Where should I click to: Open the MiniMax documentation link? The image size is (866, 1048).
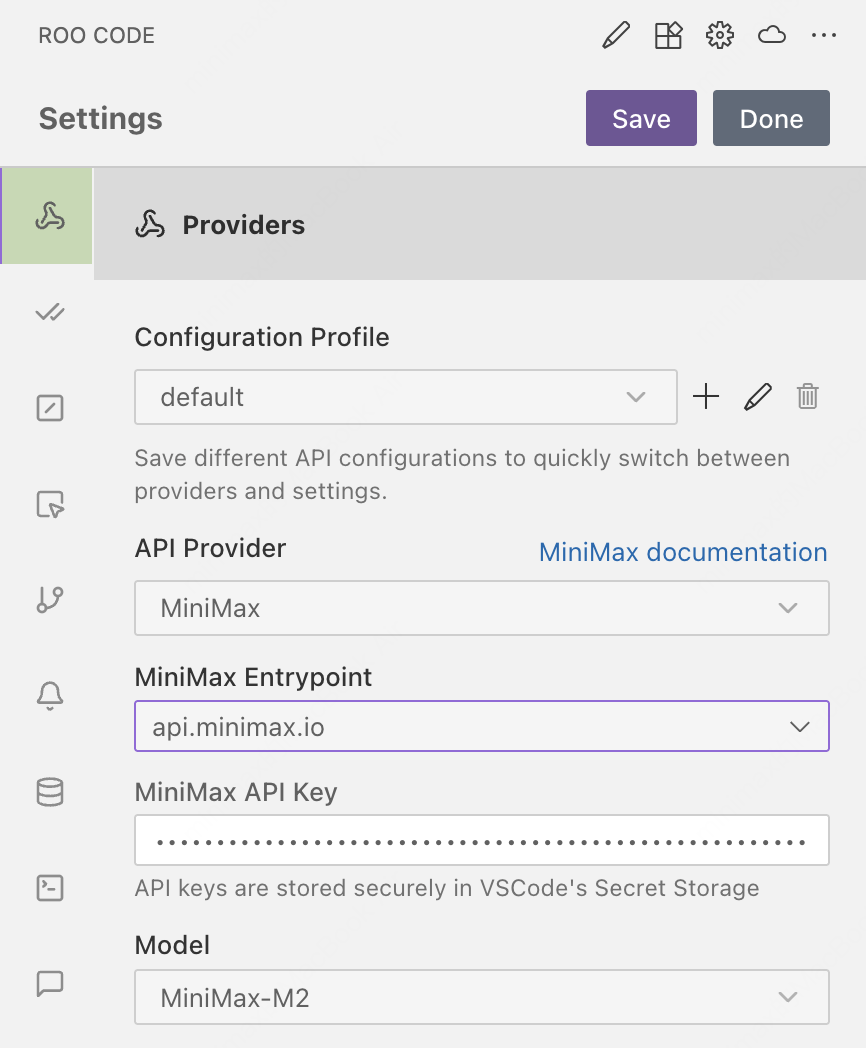(683, 552)
